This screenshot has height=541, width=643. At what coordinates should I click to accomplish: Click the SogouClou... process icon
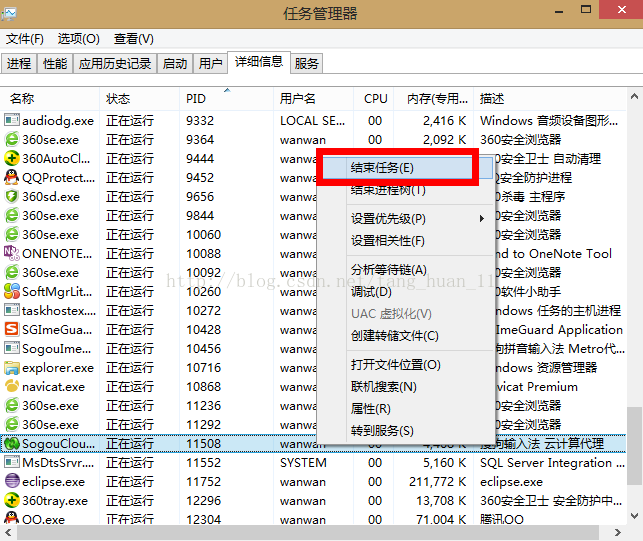coord(11,443)
